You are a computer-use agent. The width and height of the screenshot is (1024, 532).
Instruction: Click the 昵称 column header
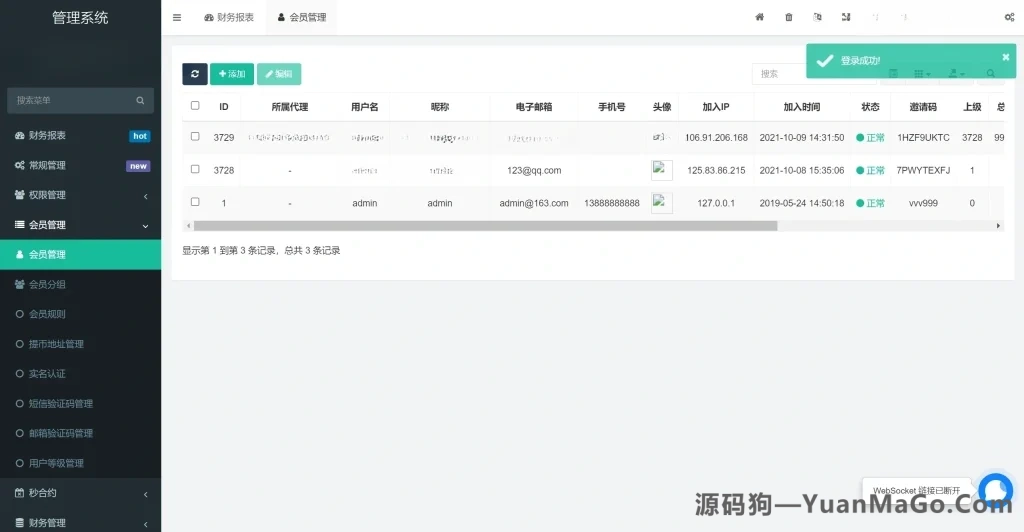coord(440,107)
